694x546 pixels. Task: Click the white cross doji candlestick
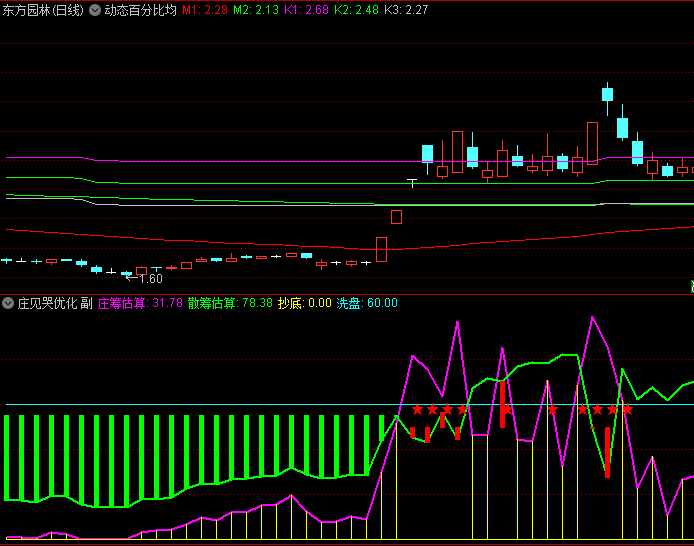[x=411, y=182]
